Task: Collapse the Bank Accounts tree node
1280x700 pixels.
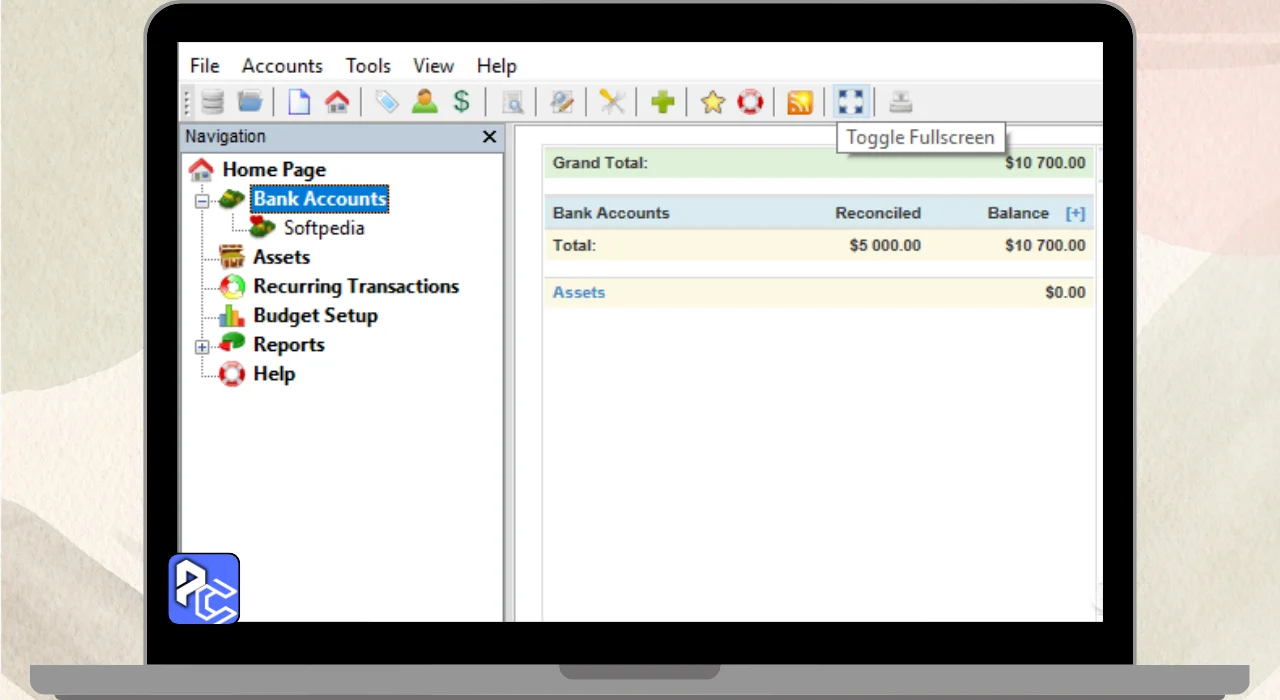Action: [202, 200]
